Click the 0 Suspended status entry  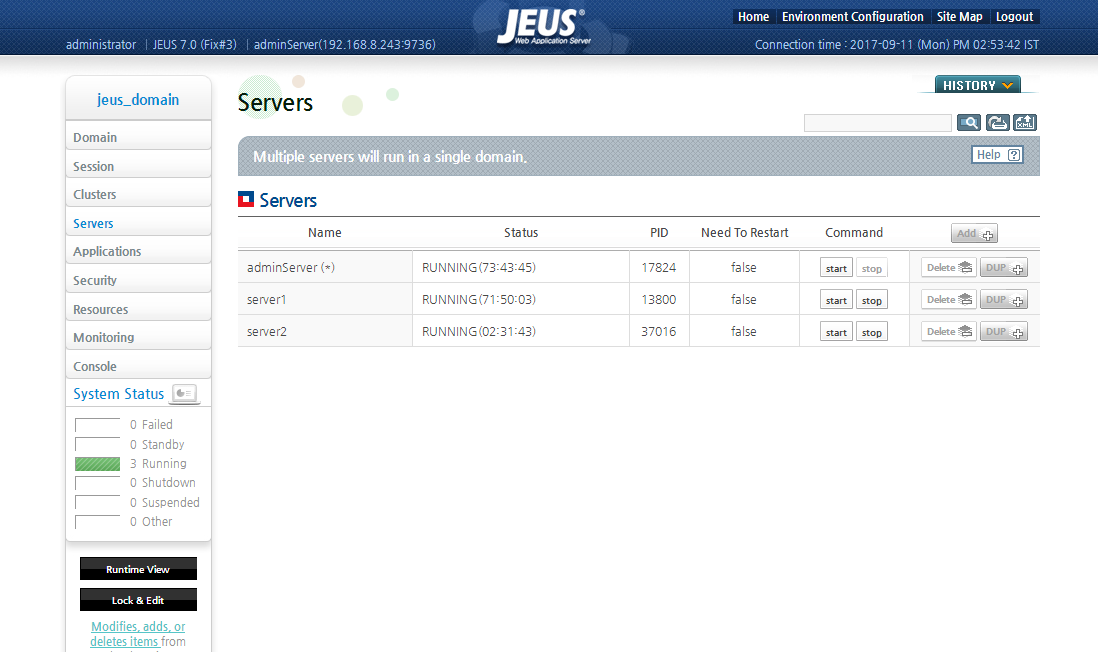pos(165,502)
